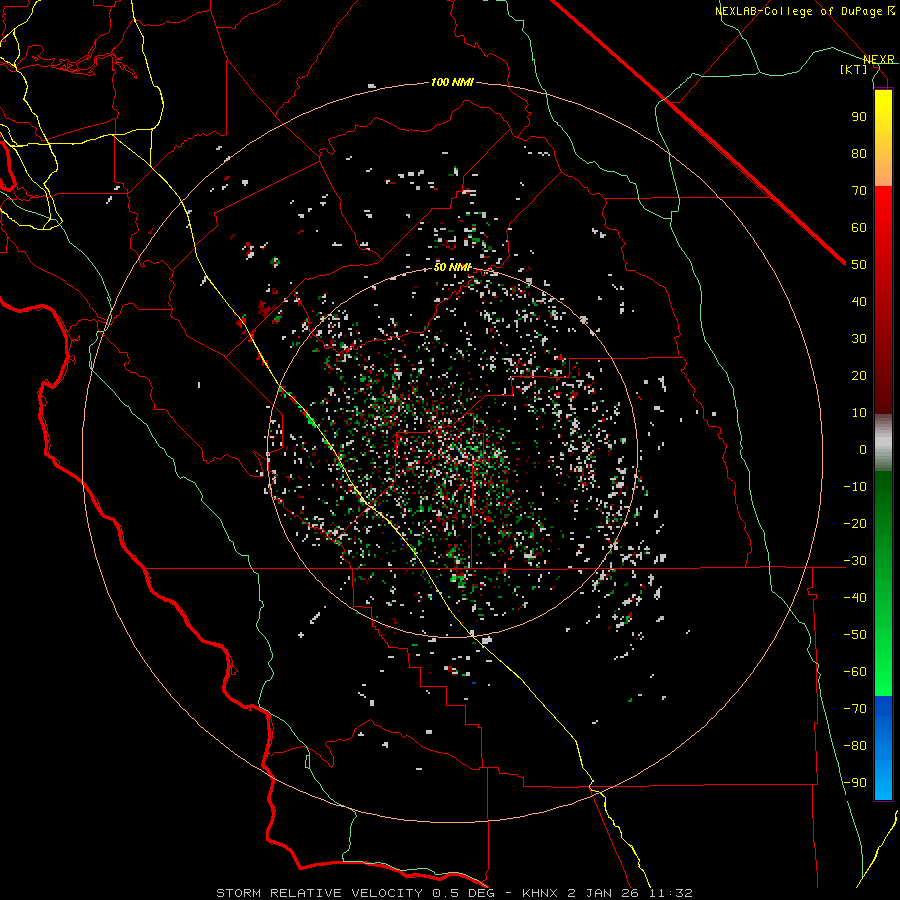Click the -30 value on the velocity scale

(855, 561)
